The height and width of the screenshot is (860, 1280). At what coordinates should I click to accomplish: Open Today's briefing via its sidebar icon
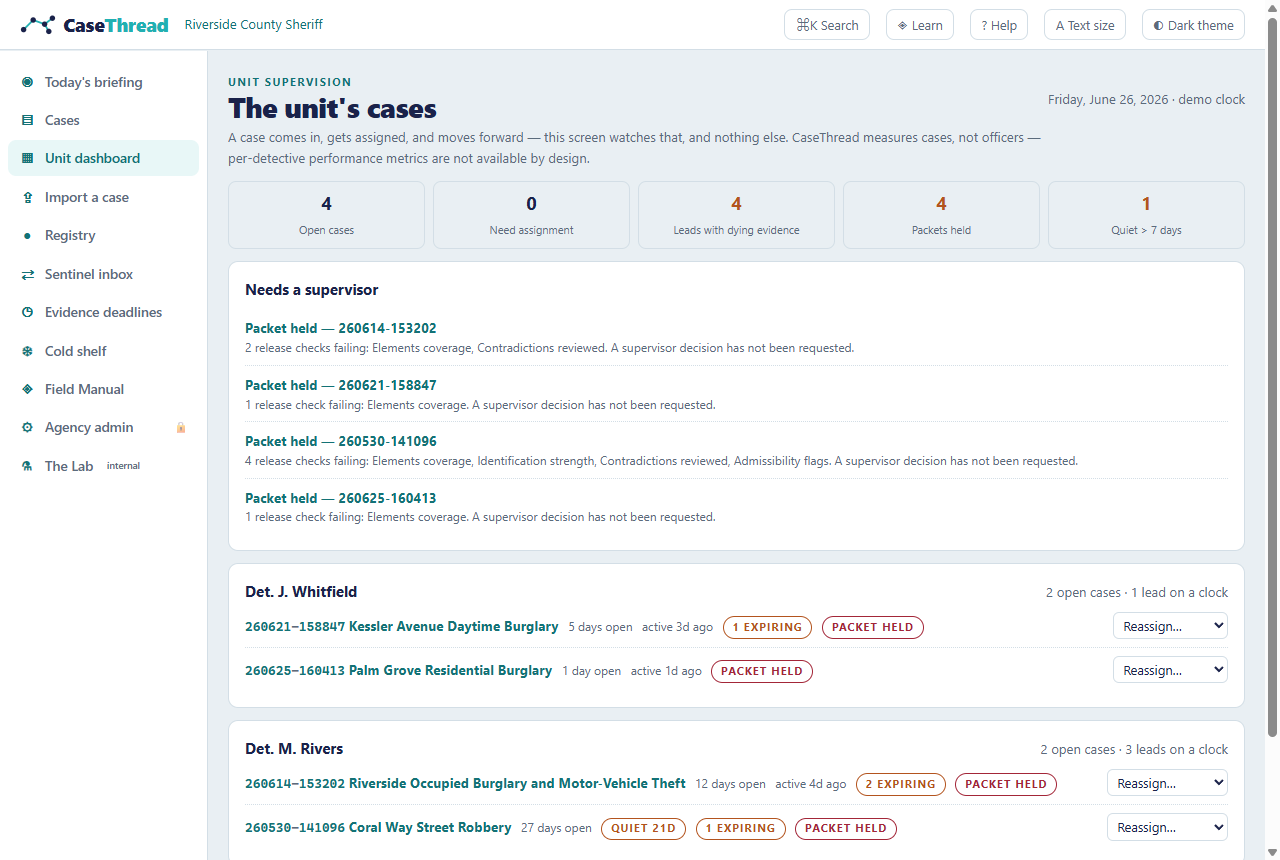tap(27, 82)
